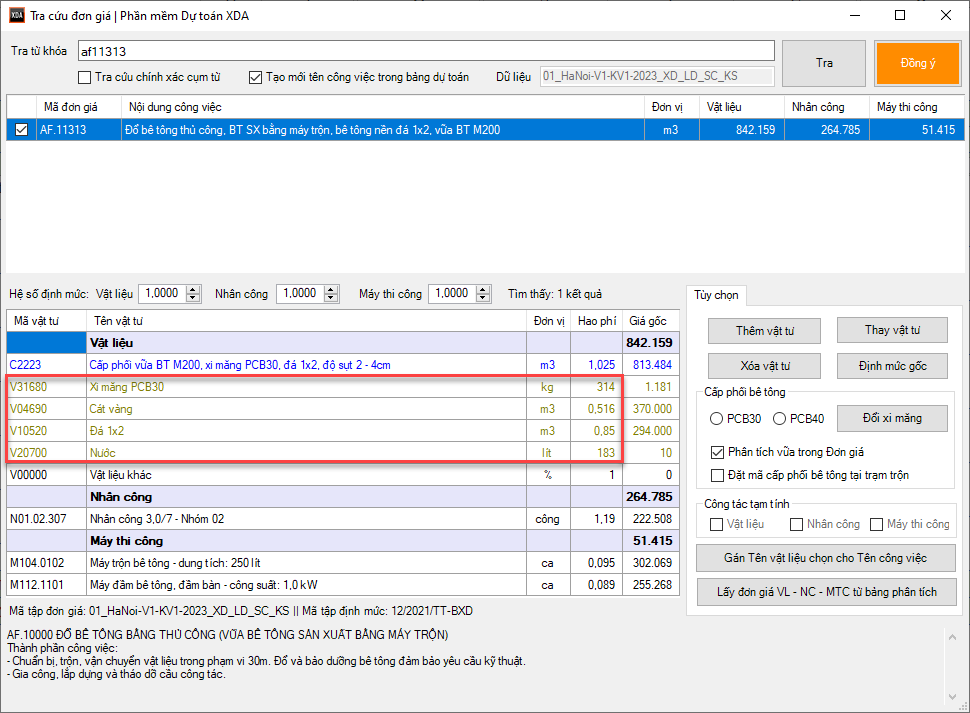Viewport: 970px width, 713px height.
Task: Confirm with the orange 'Đồng ý' button
Action: click(918, 63)
